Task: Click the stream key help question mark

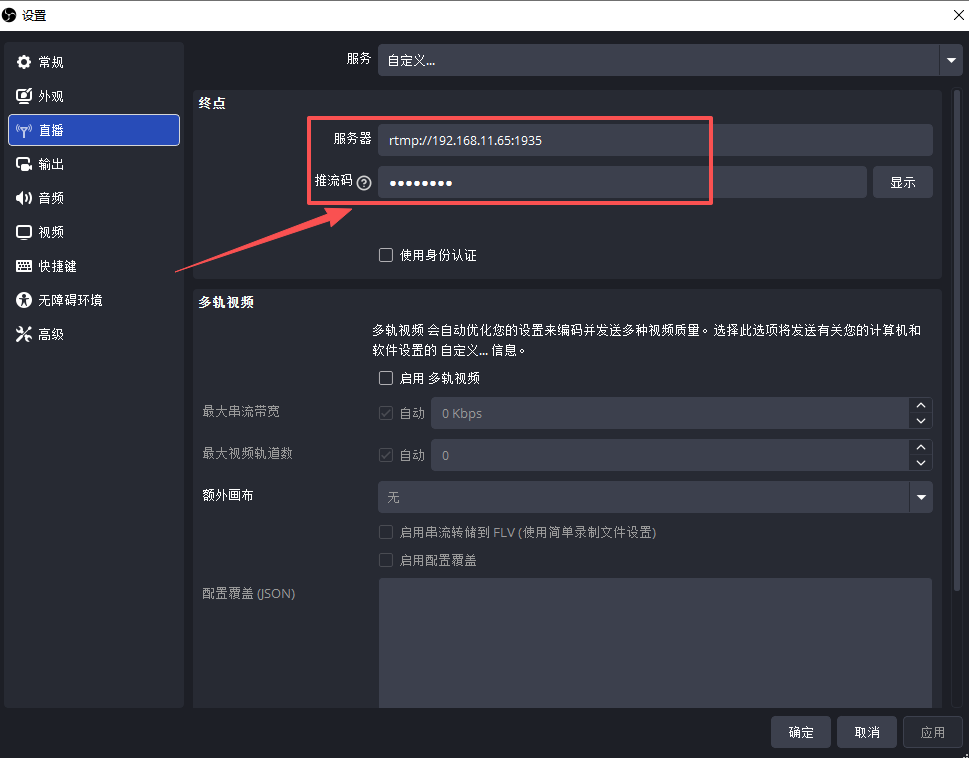Action: 363,182
